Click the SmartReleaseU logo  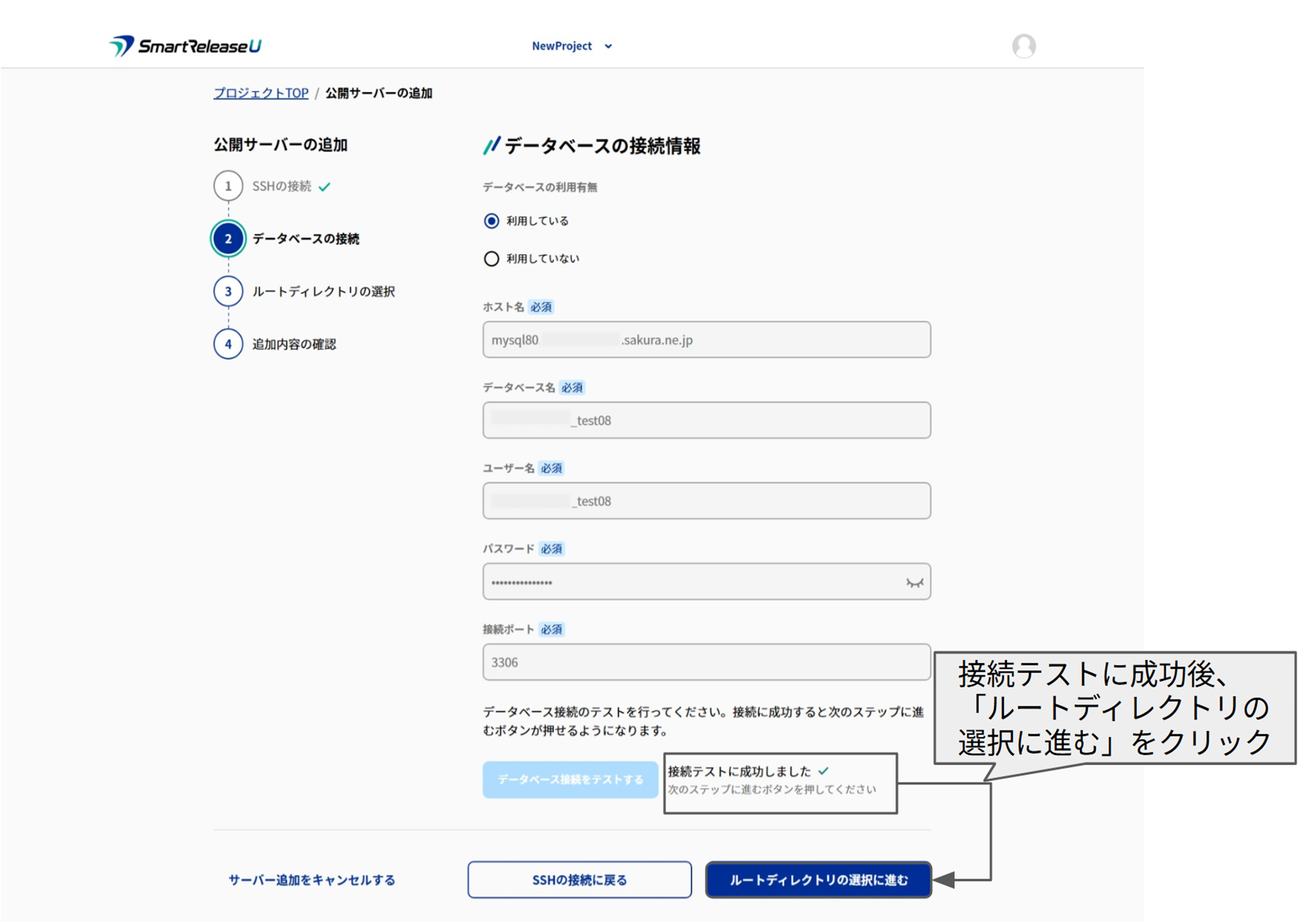pos(185,46)
